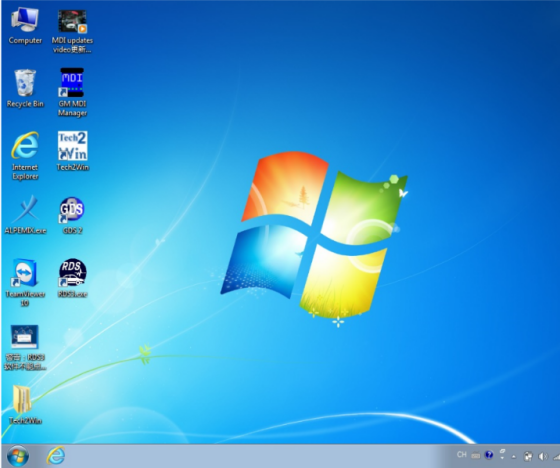Viewport: 560px width, 468px height.
Task: Open the Action Center flag icon
Action: (528, 456)
